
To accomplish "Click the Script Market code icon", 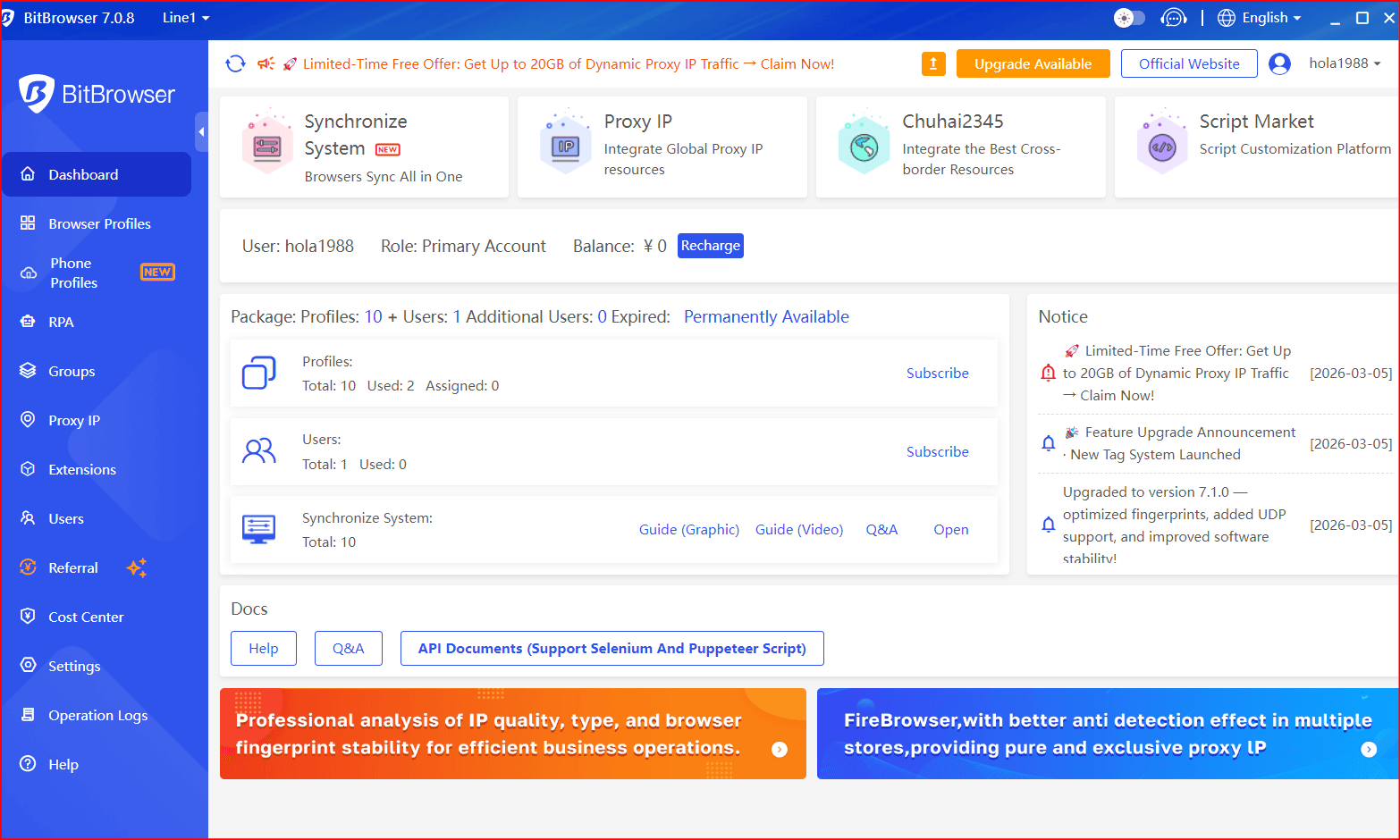I will (1161, 147).
